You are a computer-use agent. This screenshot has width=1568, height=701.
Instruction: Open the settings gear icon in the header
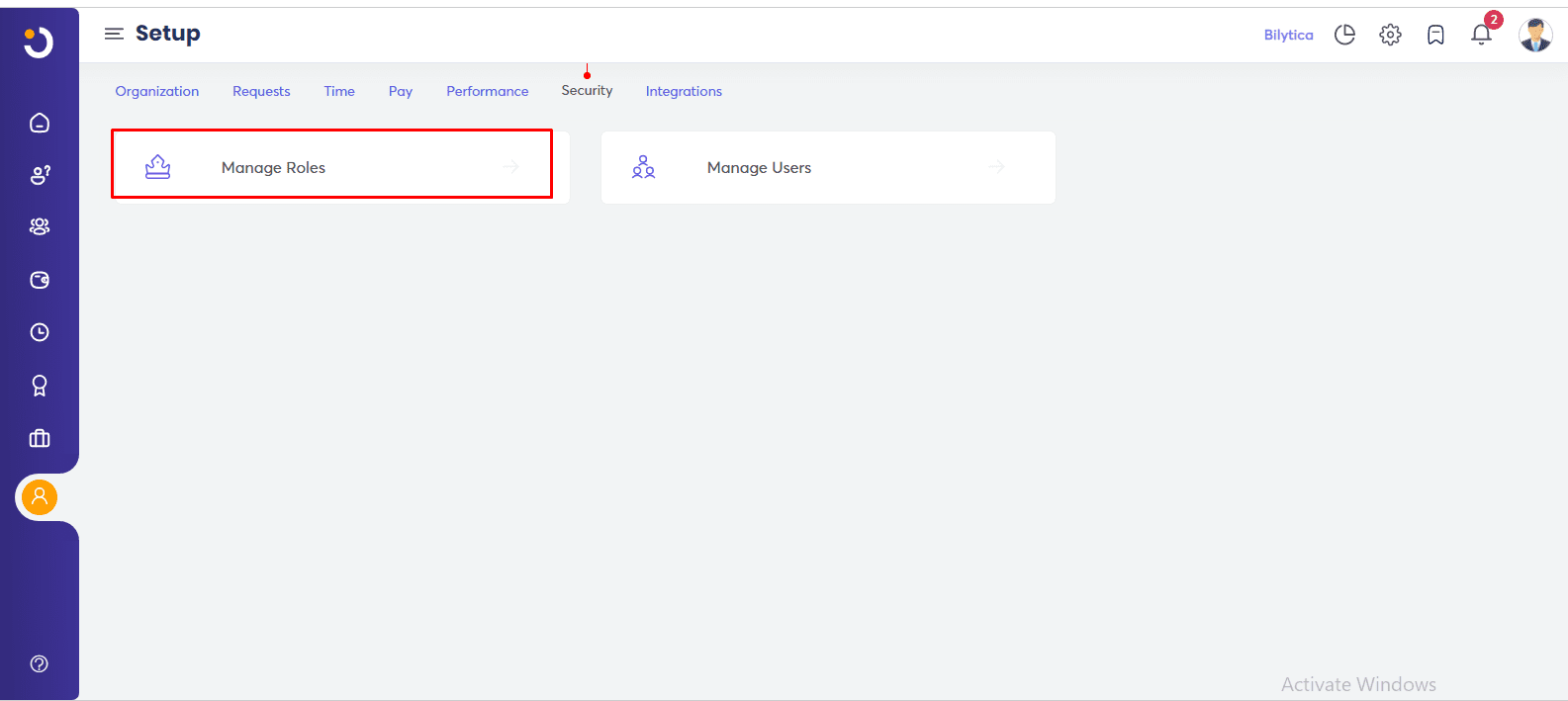click(x=1390, y=35)
